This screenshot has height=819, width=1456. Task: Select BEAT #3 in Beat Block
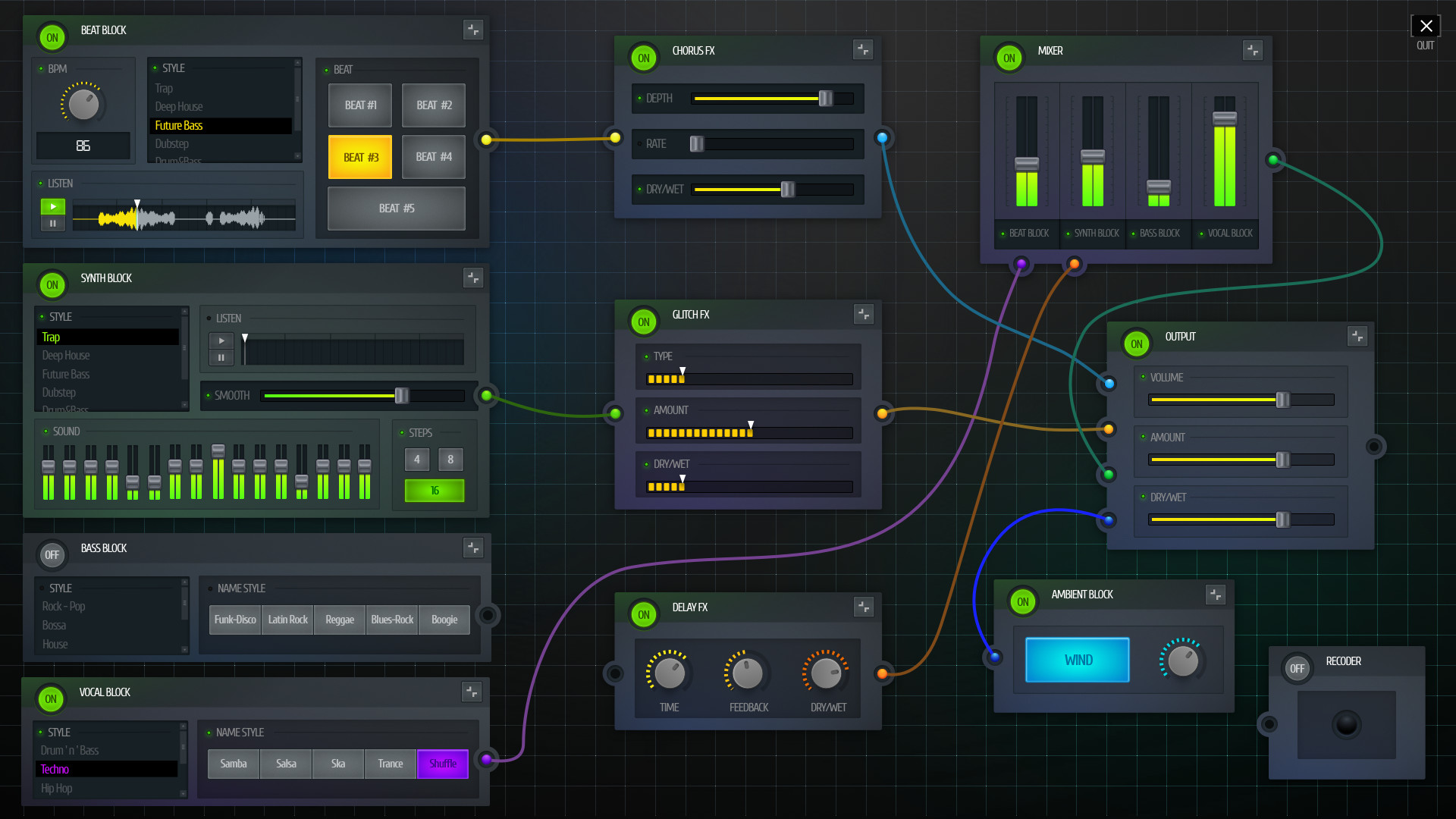pos(360,156)
